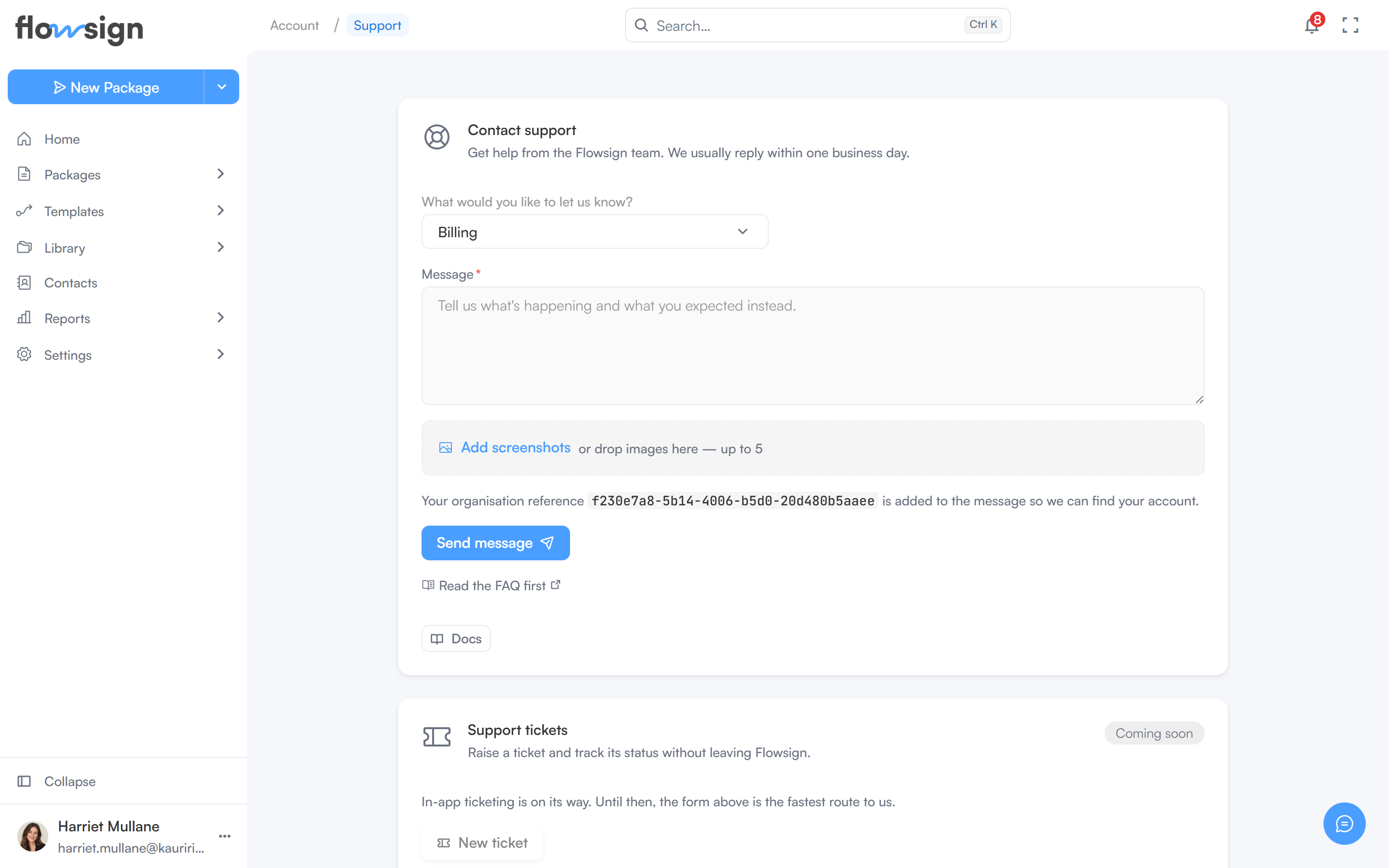The width and height of the screenshot is (1389, 868).
Task: Click the image icon beside Add screenshots
Action: 446,448
